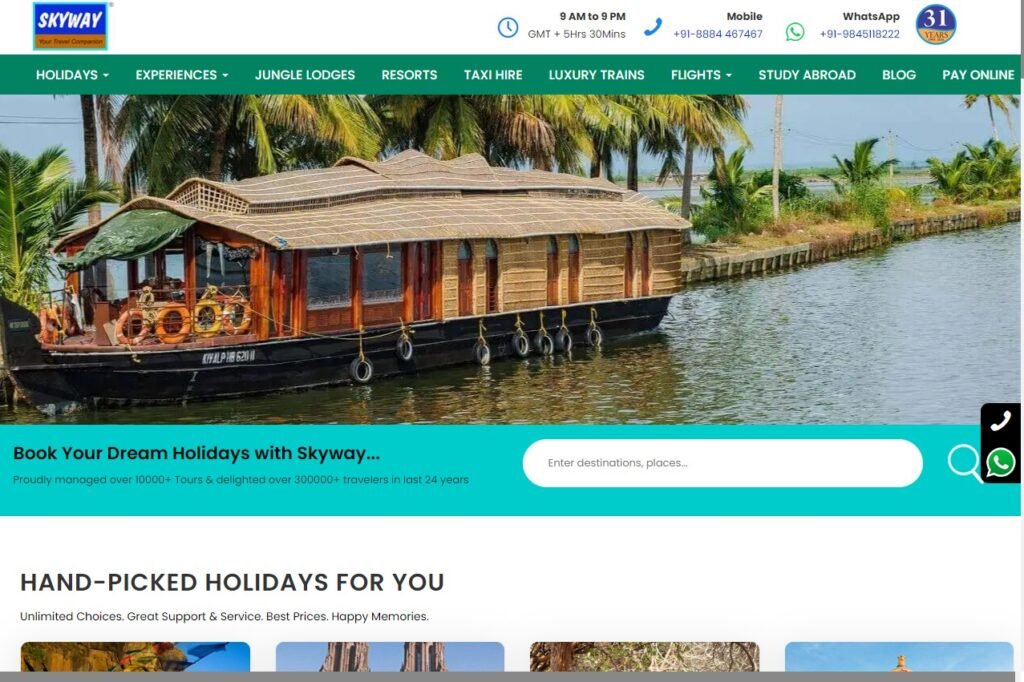Screen dimensions: 1024x682
Task: Click the blue phone icon near Mobile
Action: click(652, 27)
